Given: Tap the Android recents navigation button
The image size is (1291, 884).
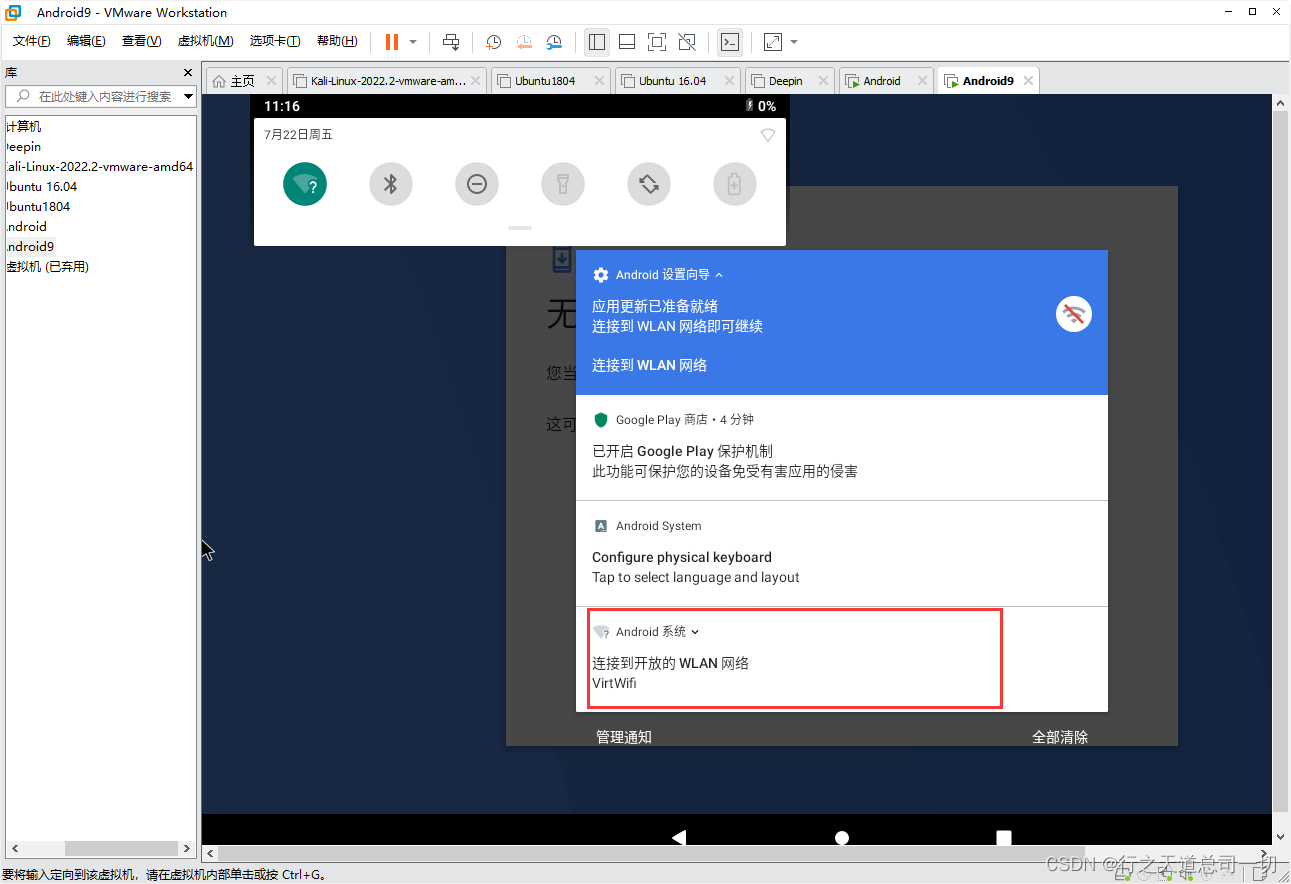Looking at the screenshot, I should coord(1004,838).
